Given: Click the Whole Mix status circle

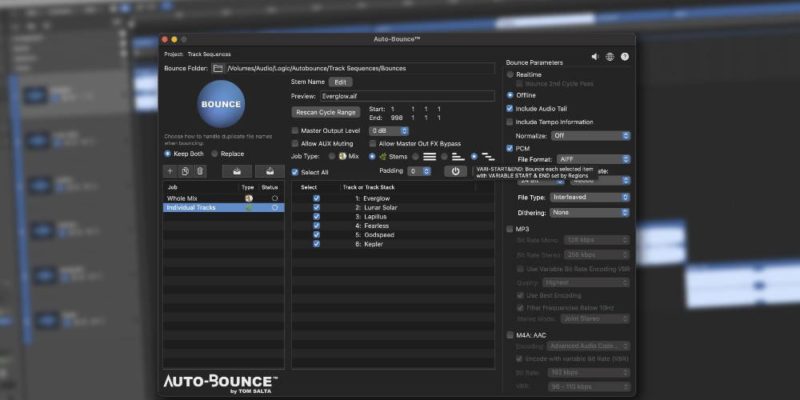Looking at the screenshot, I should pyautogui.click(x=275, y=198).
